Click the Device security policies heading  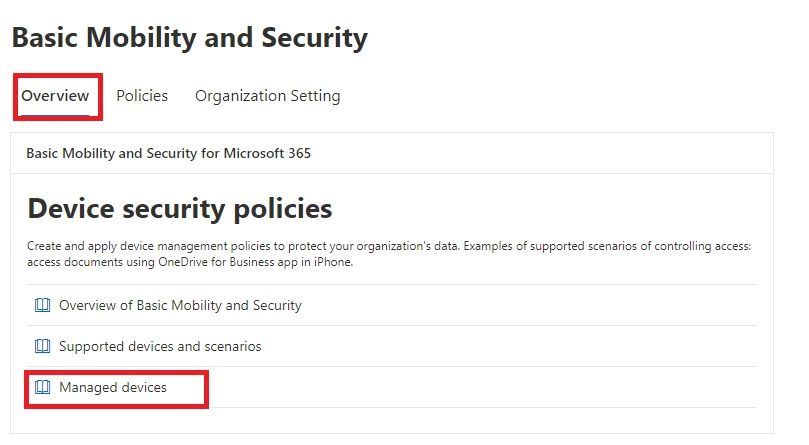click(x=180, y=209)
